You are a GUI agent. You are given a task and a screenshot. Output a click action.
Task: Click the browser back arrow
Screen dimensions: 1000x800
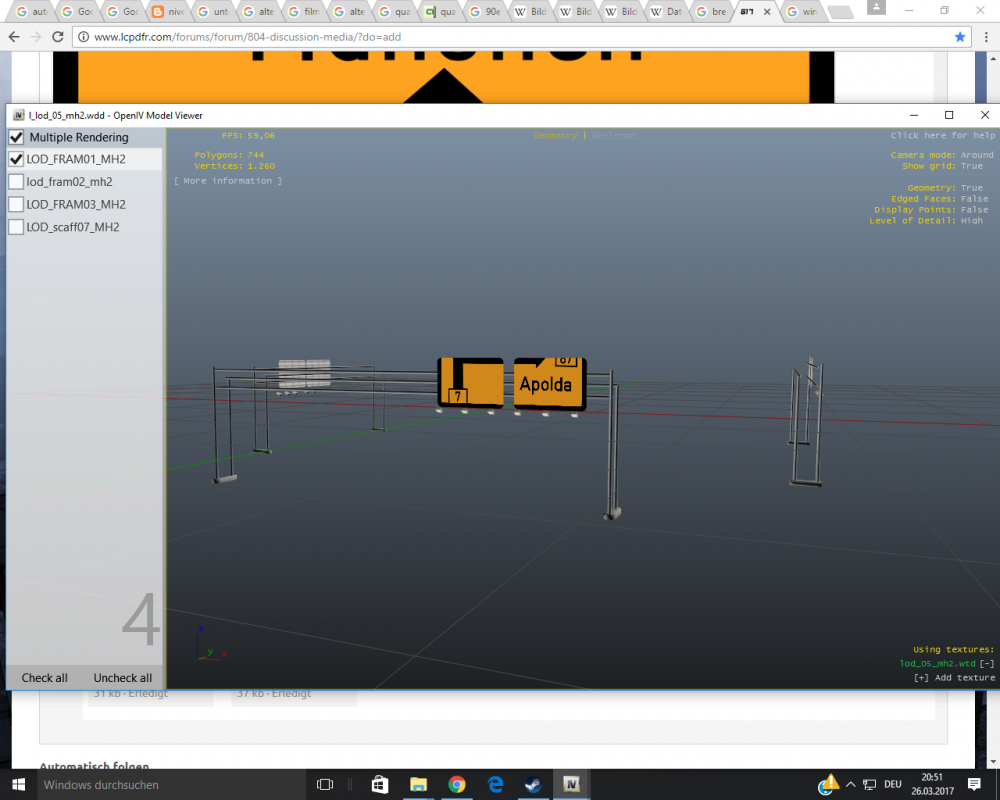(15, 36)
